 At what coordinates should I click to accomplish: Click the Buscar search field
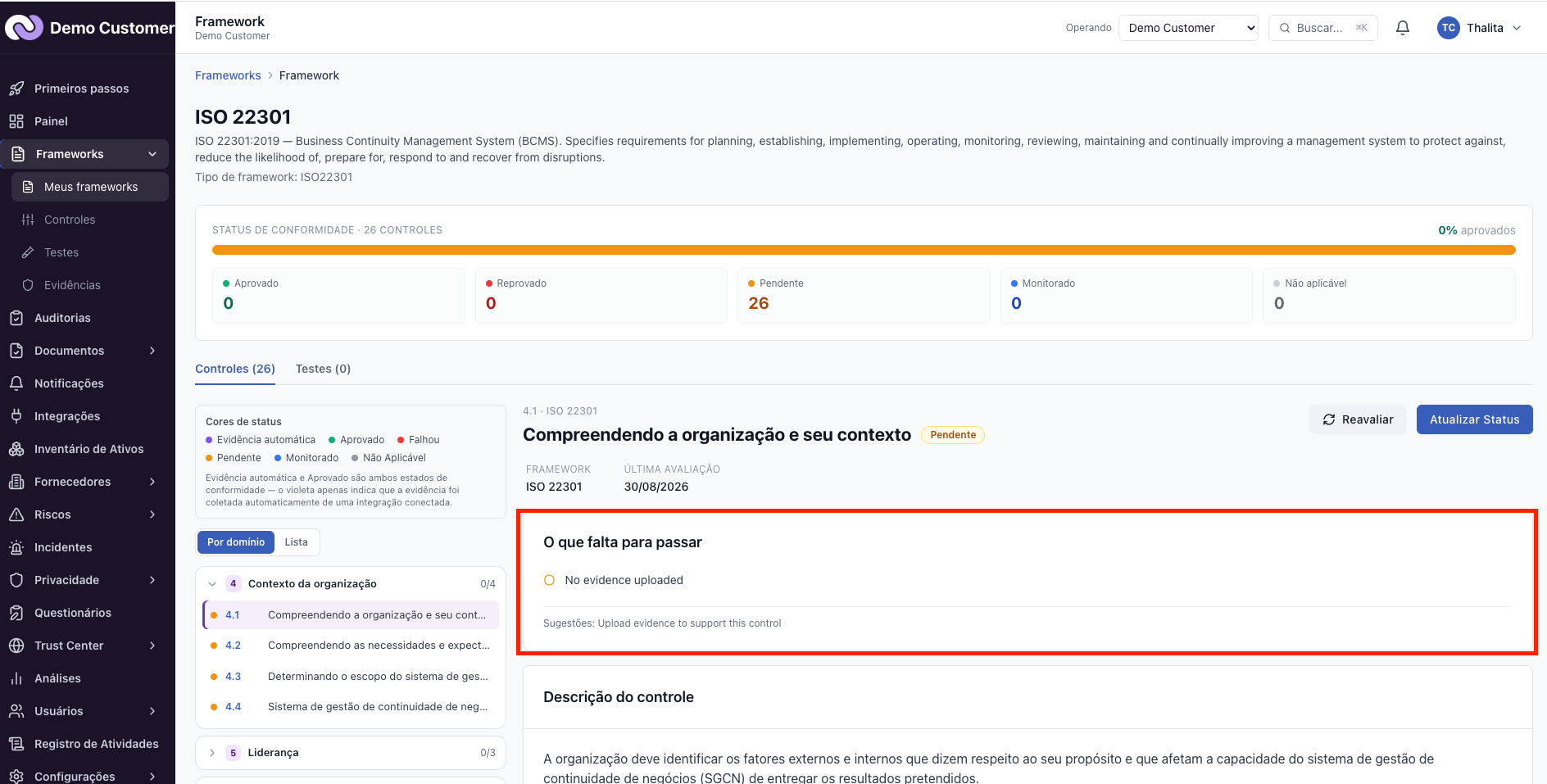pyautogui.click(x=1322, y=28)
